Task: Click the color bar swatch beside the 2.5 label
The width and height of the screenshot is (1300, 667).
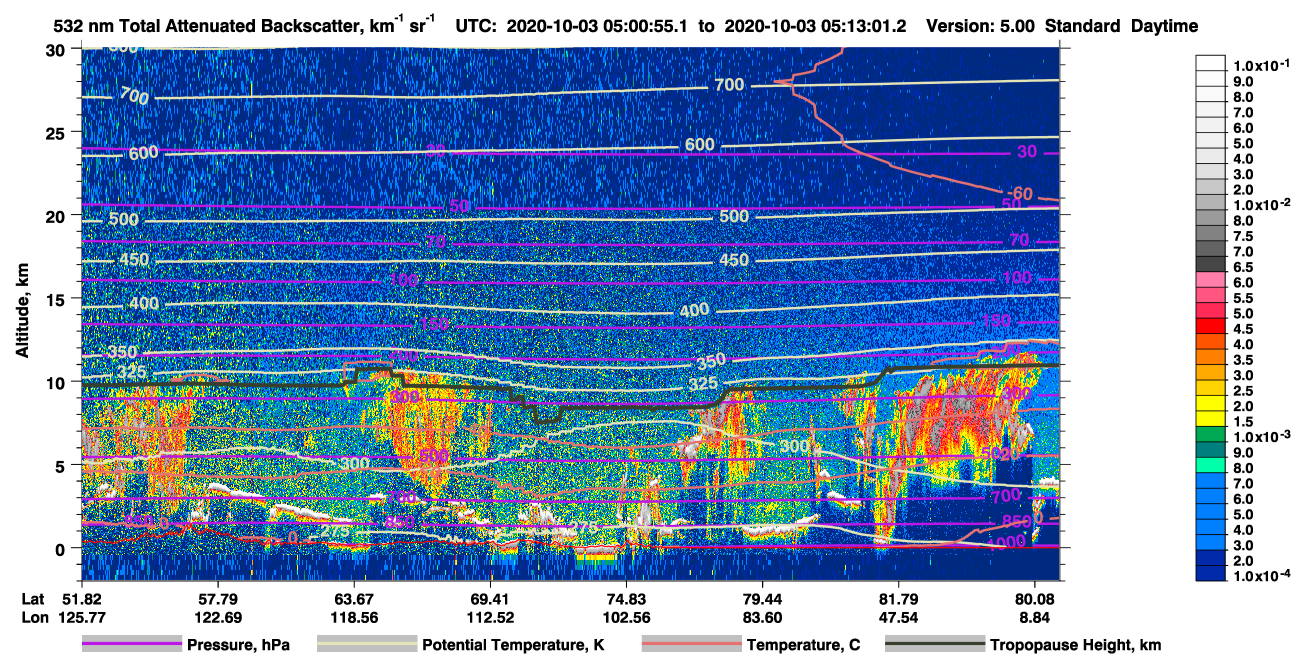Action: [1211, 390]
